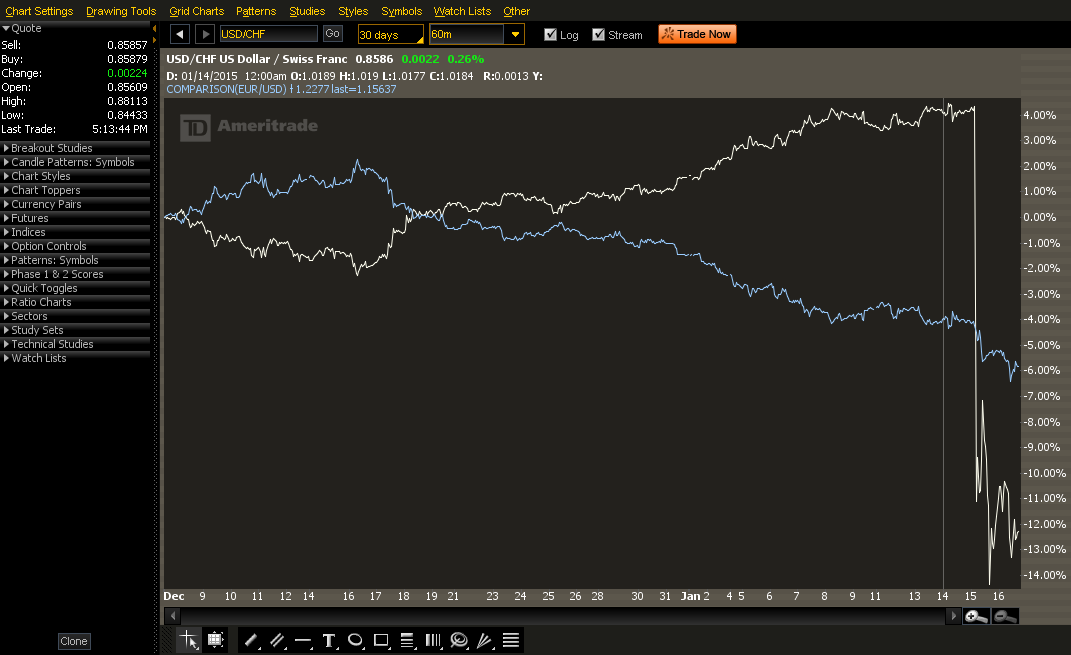Screen dimensions: 1071x655
Task: Click the Buy price 0.85879
Action: coord(127,59)
